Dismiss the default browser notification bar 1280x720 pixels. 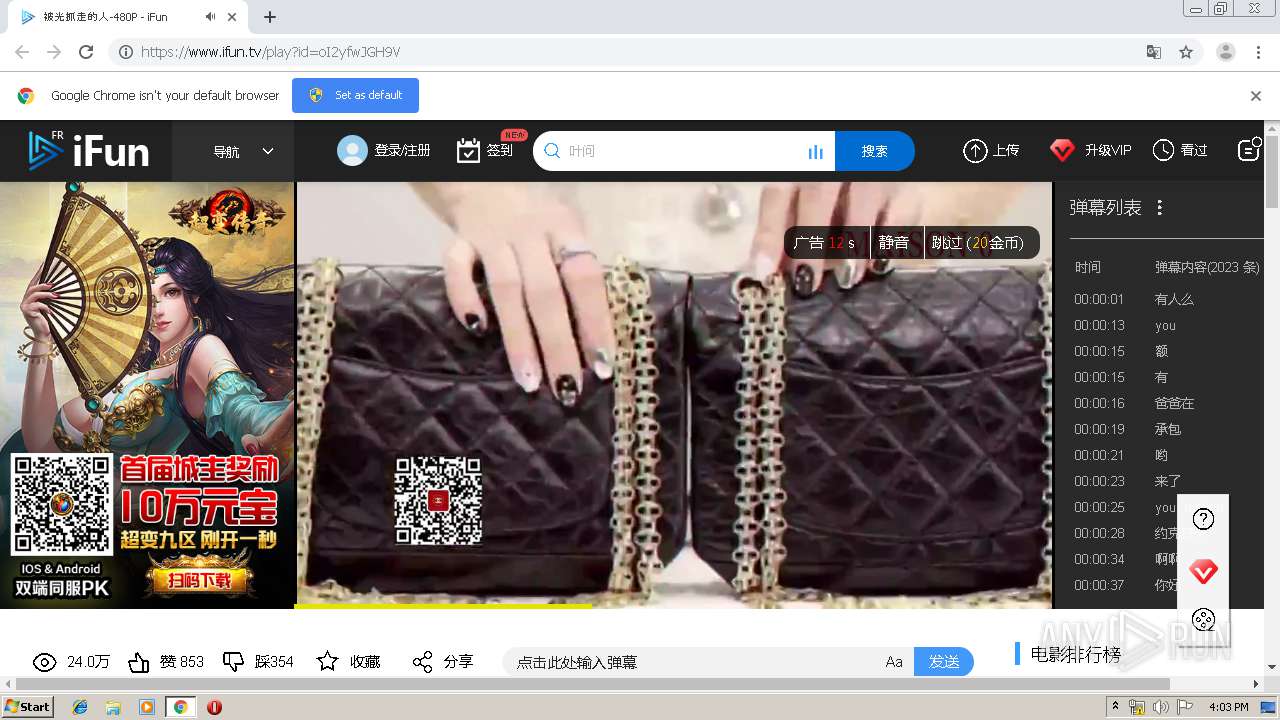[1256, 96]
